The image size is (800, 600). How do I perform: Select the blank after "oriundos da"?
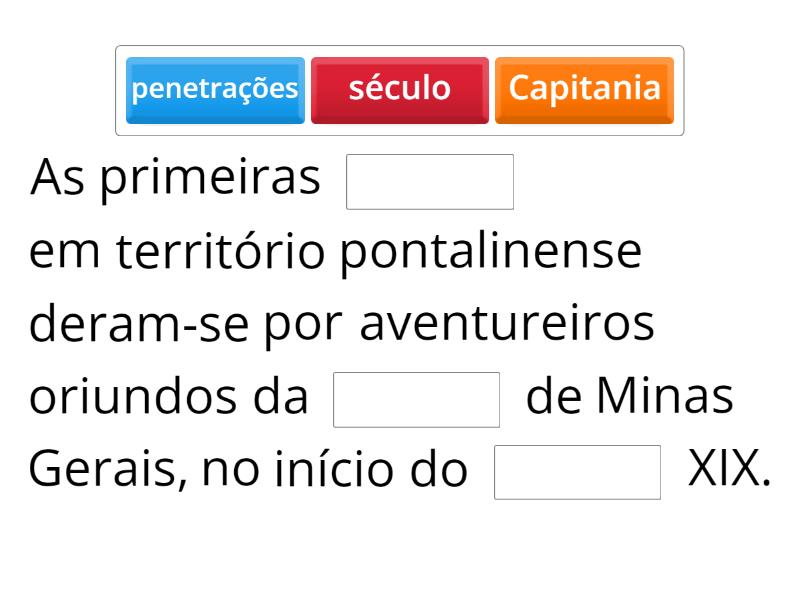click(416, 400)
